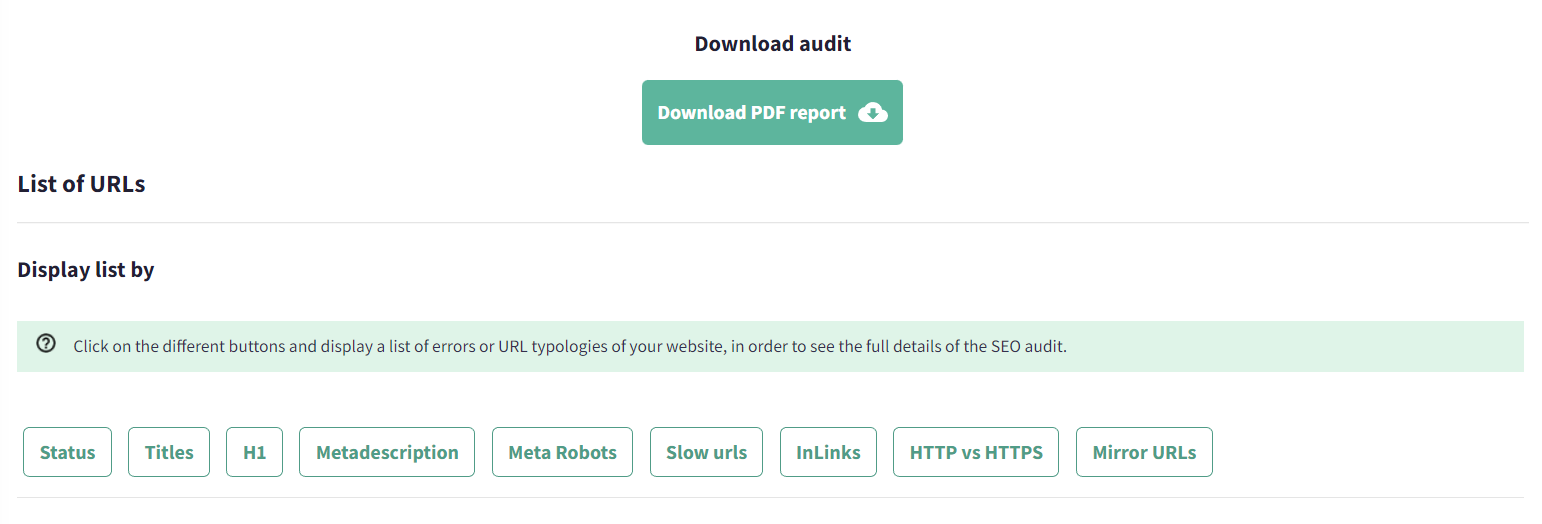Image resolution: width=1542 pixels, height=524 pixels.
Task: Download the PDF report
Action: click(772, 112)
